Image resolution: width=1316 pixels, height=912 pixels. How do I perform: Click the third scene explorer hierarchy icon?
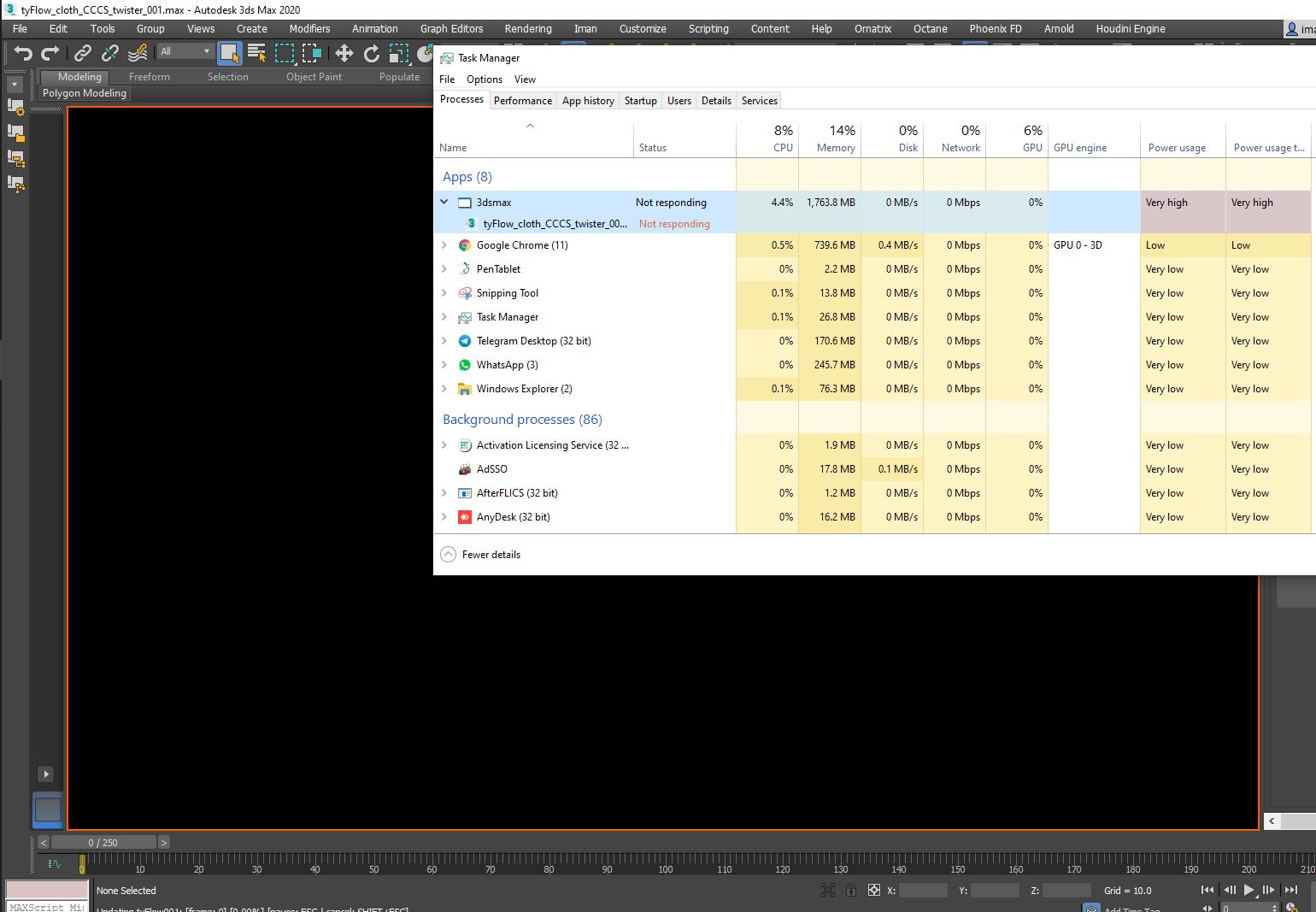pyautogui.click(x=15, y=158)
